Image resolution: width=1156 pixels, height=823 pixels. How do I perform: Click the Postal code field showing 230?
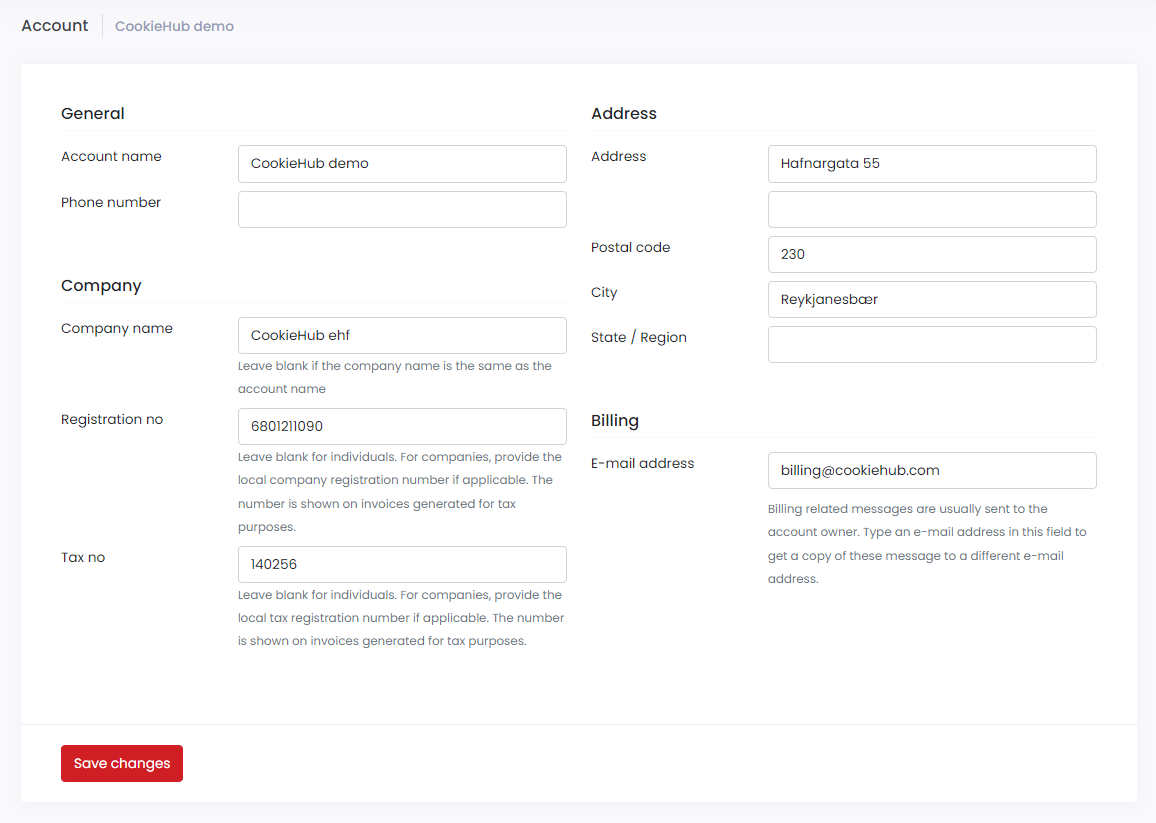[x=932, y=254]
